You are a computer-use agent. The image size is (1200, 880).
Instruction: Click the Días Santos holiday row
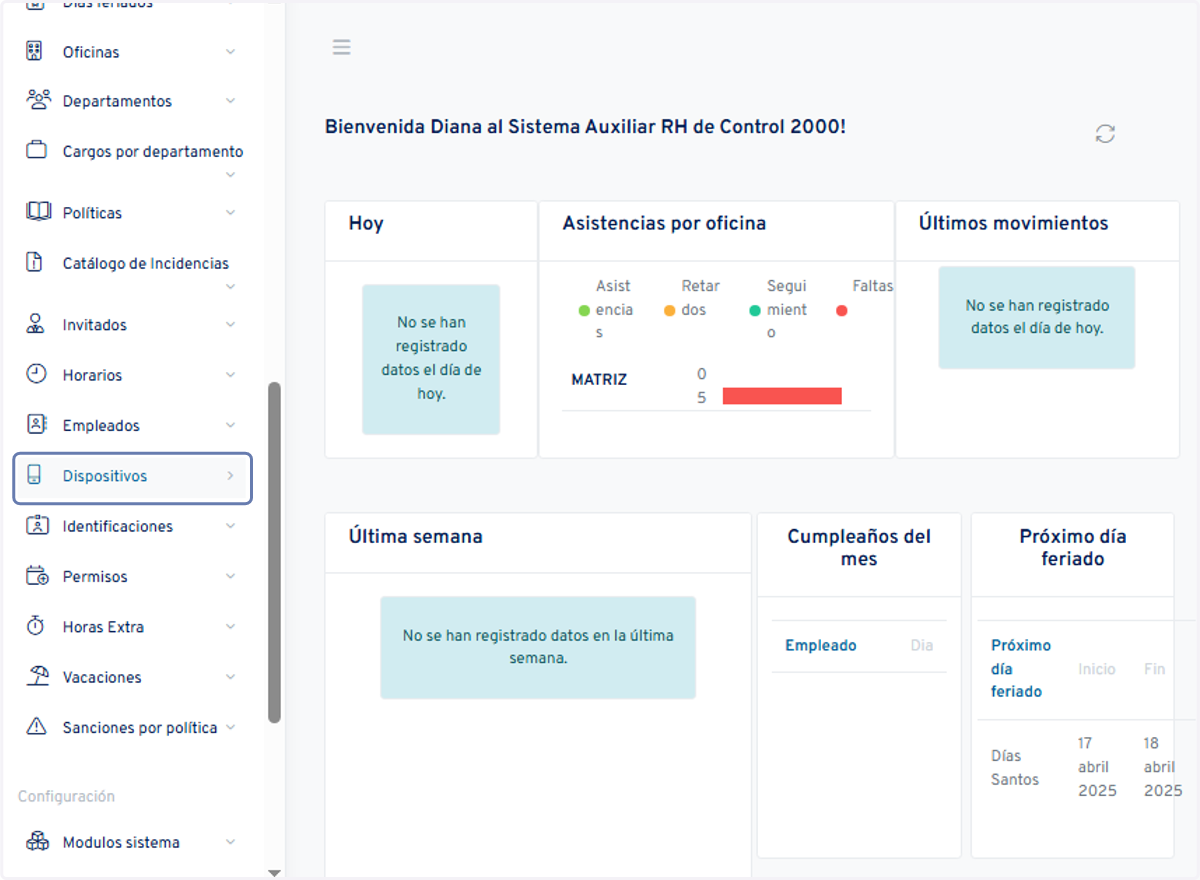point(1085,767)
